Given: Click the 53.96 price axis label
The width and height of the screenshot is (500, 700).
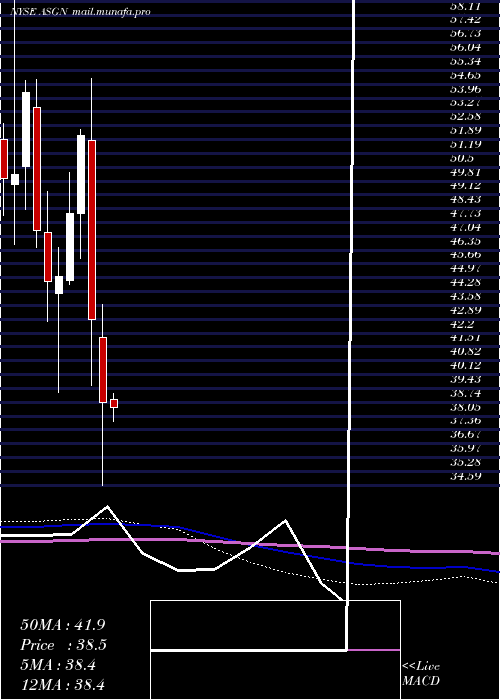Looking at the screenshot, I should tap(465, 89).
